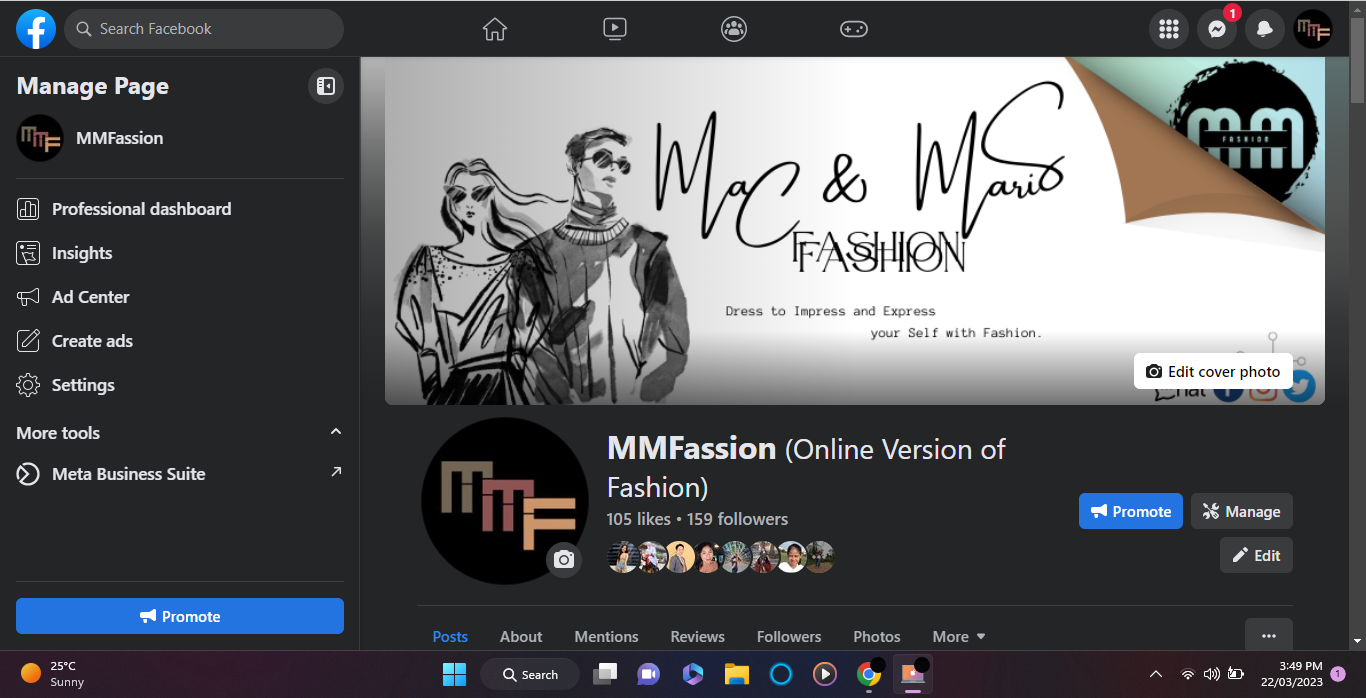
Task: Click the 159 followers text
Action: click(737, 519)
